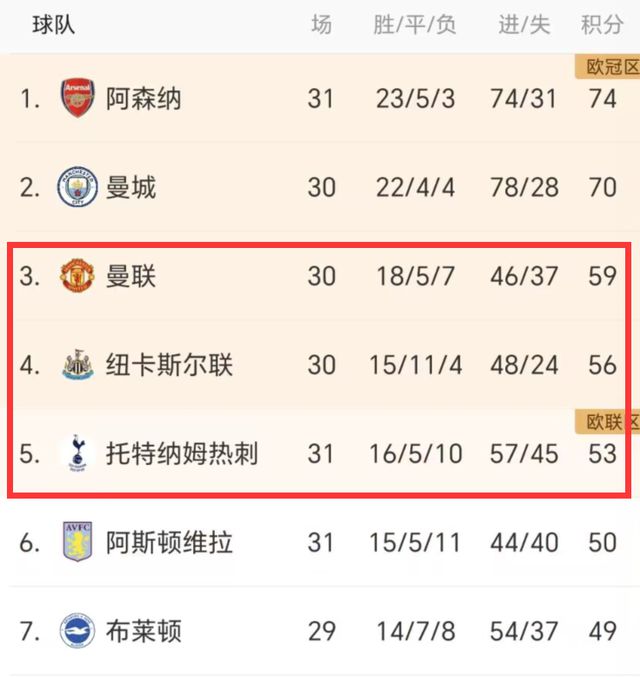Click 布莱顿 team name in seventh row
Screen dimensions: 640x677
[x=144, y=631]
